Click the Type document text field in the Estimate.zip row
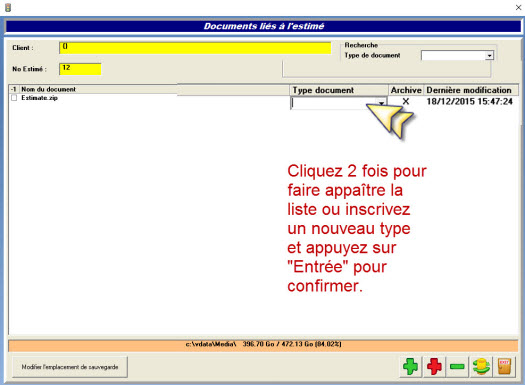 tap(333, 103)
